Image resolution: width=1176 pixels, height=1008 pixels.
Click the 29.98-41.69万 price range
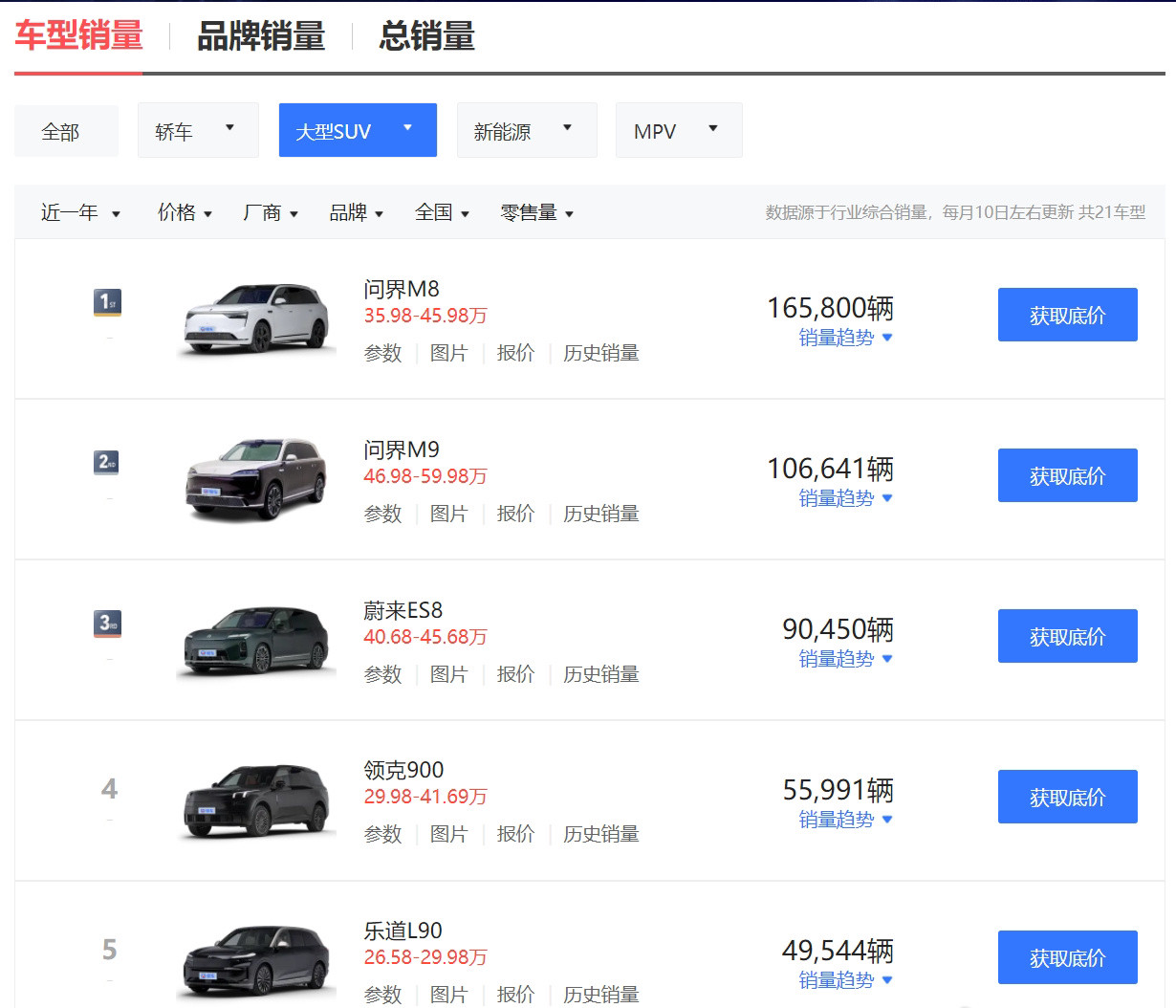425,797
